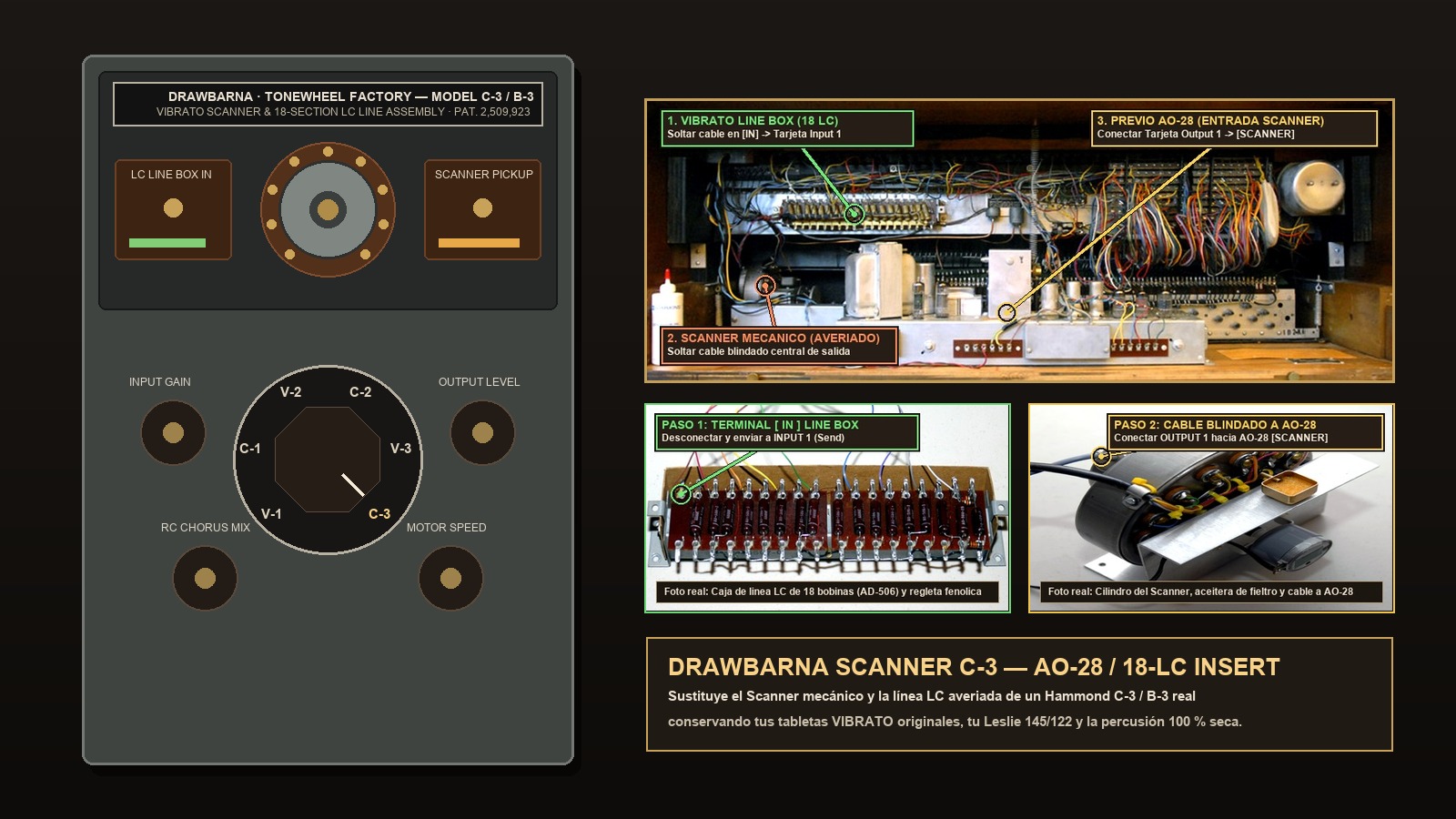Open the LC line box photo thumbnail
Viewport: 1456px width, 819px height.
coord(827,508)
